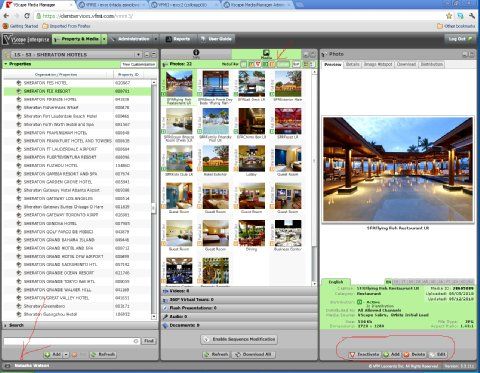Select the SHERATON FES HOTEL row
The width and height of the screenshot is (480, 373).
(x=77, y=83)
